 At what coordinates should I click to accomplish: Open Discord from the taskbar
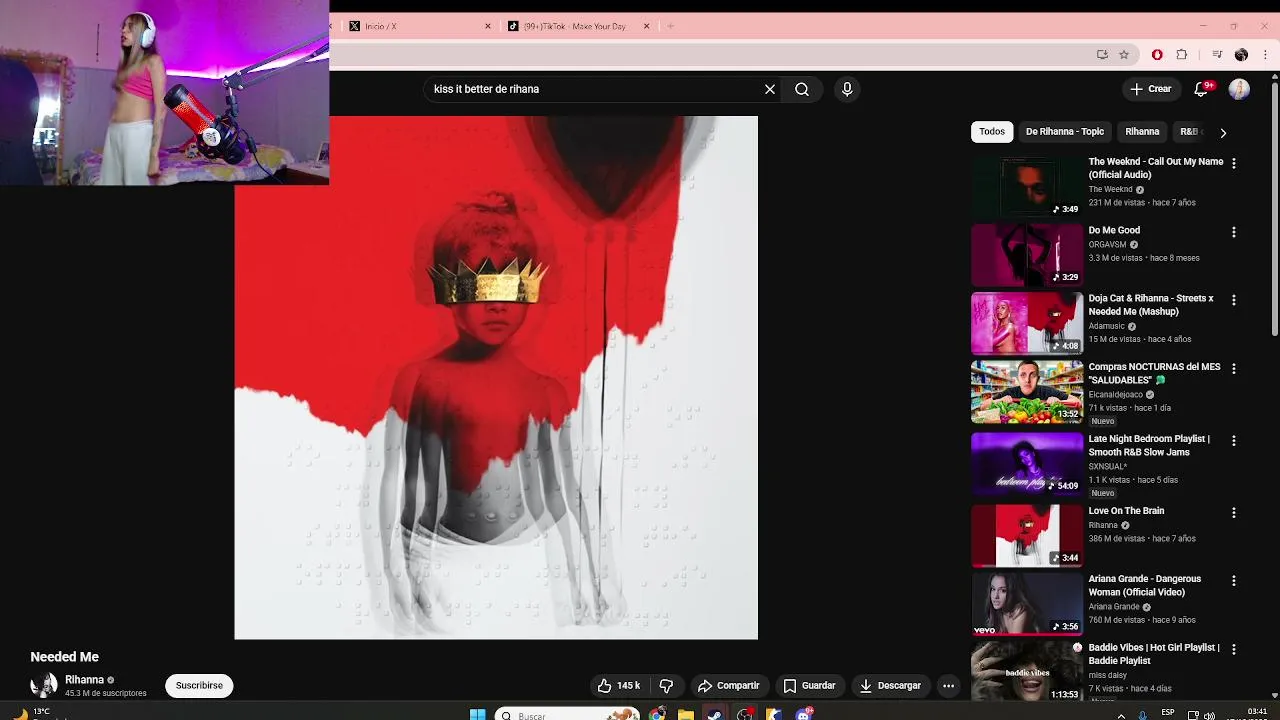[803, 714]
